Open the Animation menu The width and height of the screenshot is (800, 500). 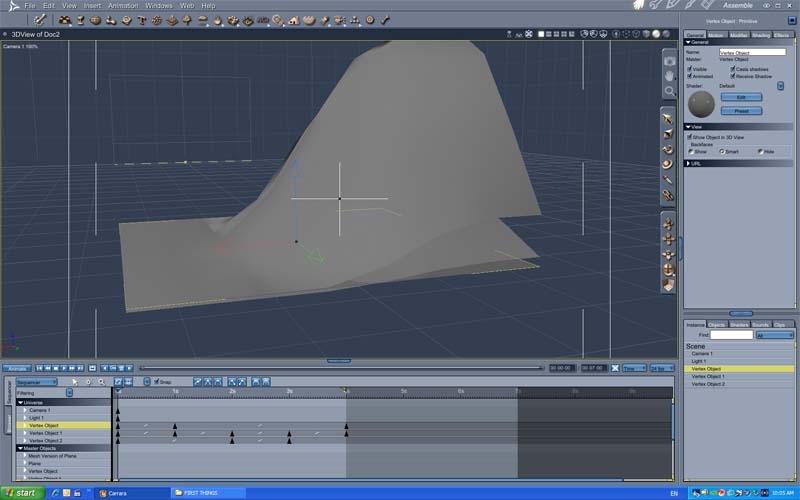123,6
